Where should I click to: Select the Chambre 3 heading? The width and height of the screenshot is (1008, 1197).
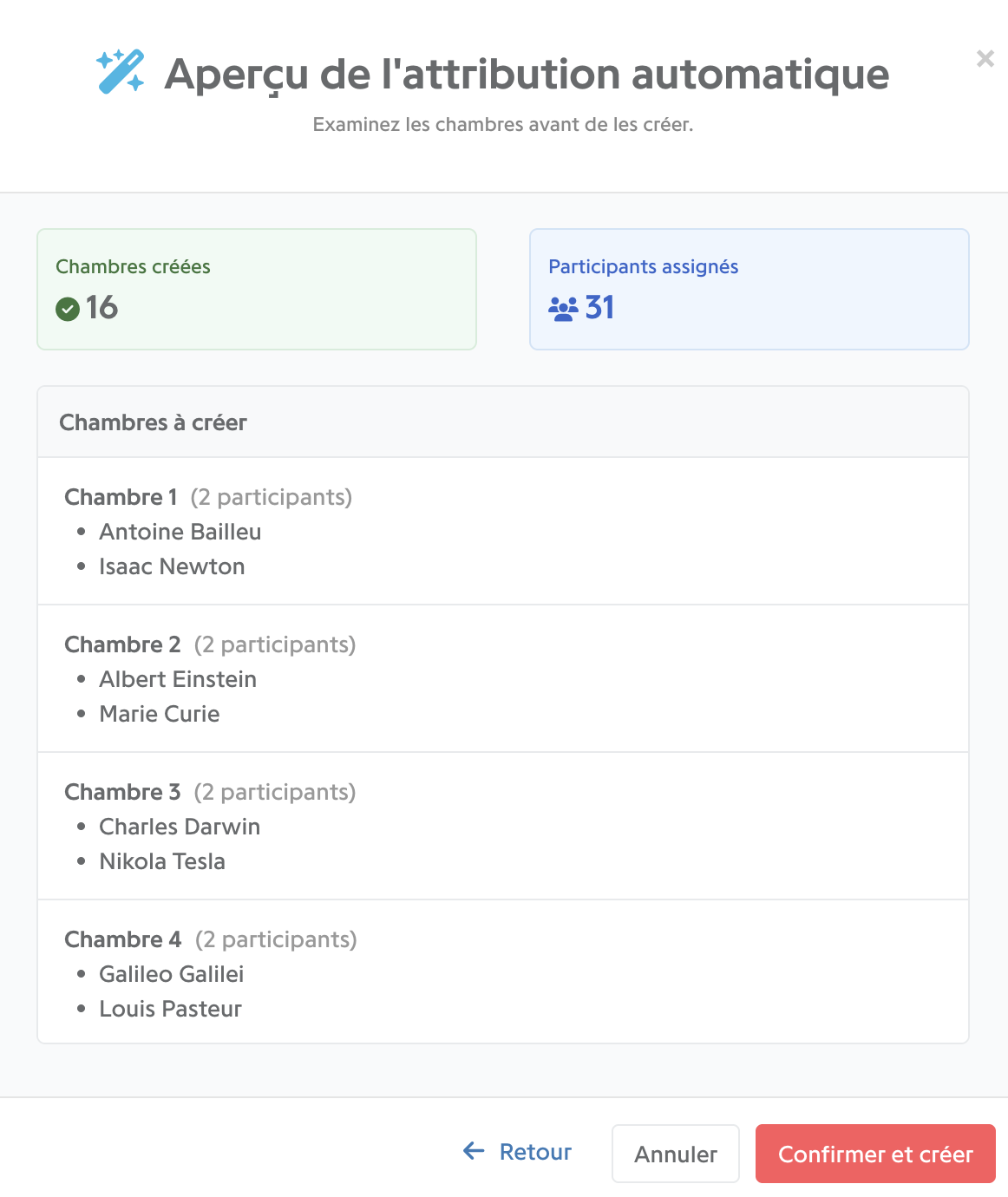tap(123, 792)
